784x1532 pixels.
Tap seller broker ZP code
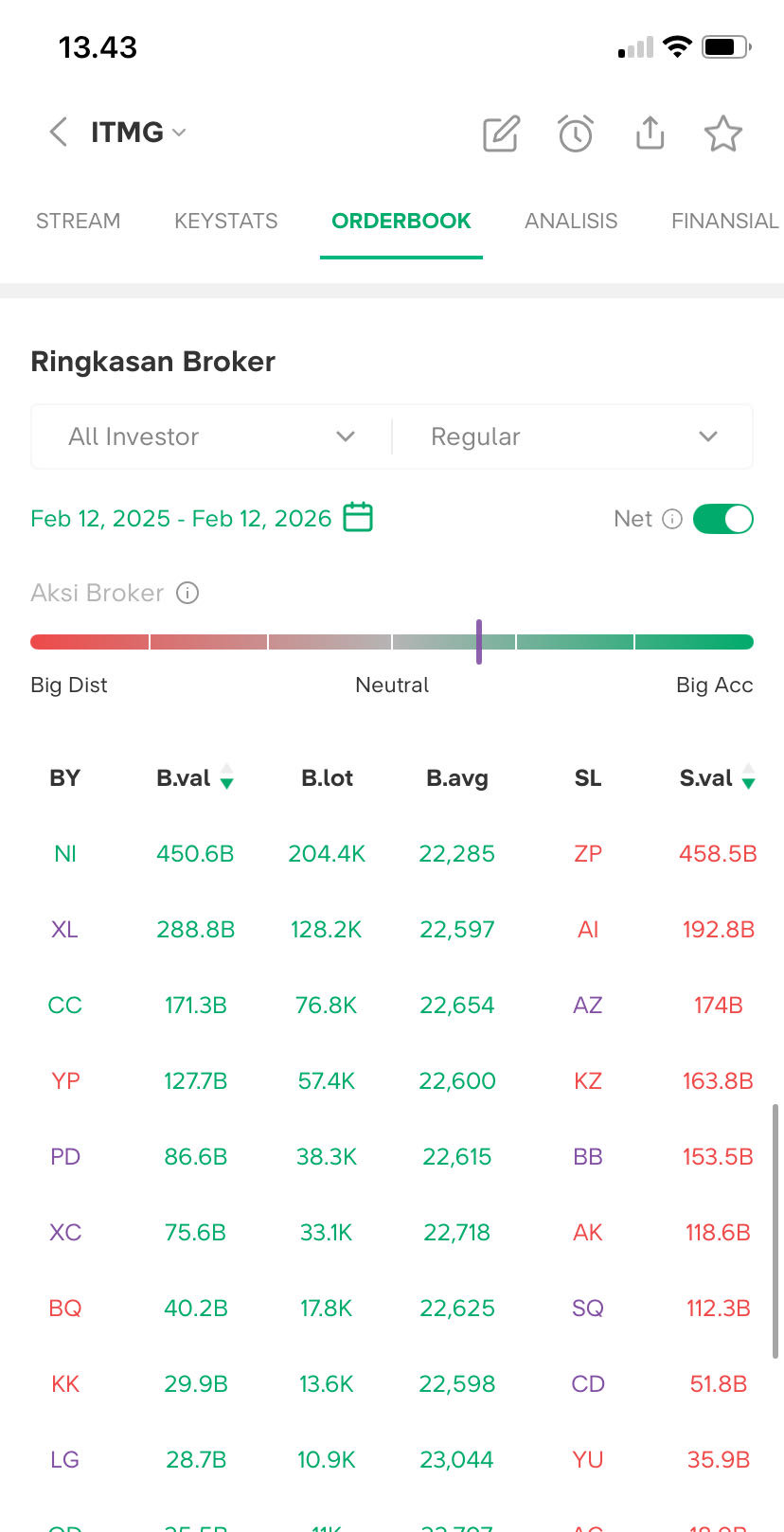pos(588,854)
